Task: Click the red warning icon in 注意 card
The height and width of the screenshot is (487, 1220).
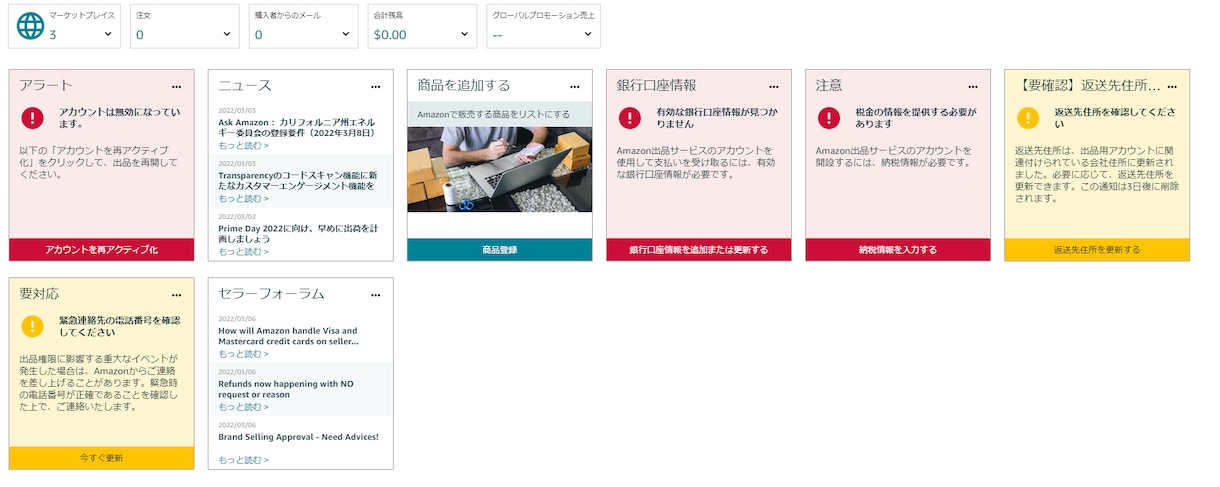Action: [828, 118]
